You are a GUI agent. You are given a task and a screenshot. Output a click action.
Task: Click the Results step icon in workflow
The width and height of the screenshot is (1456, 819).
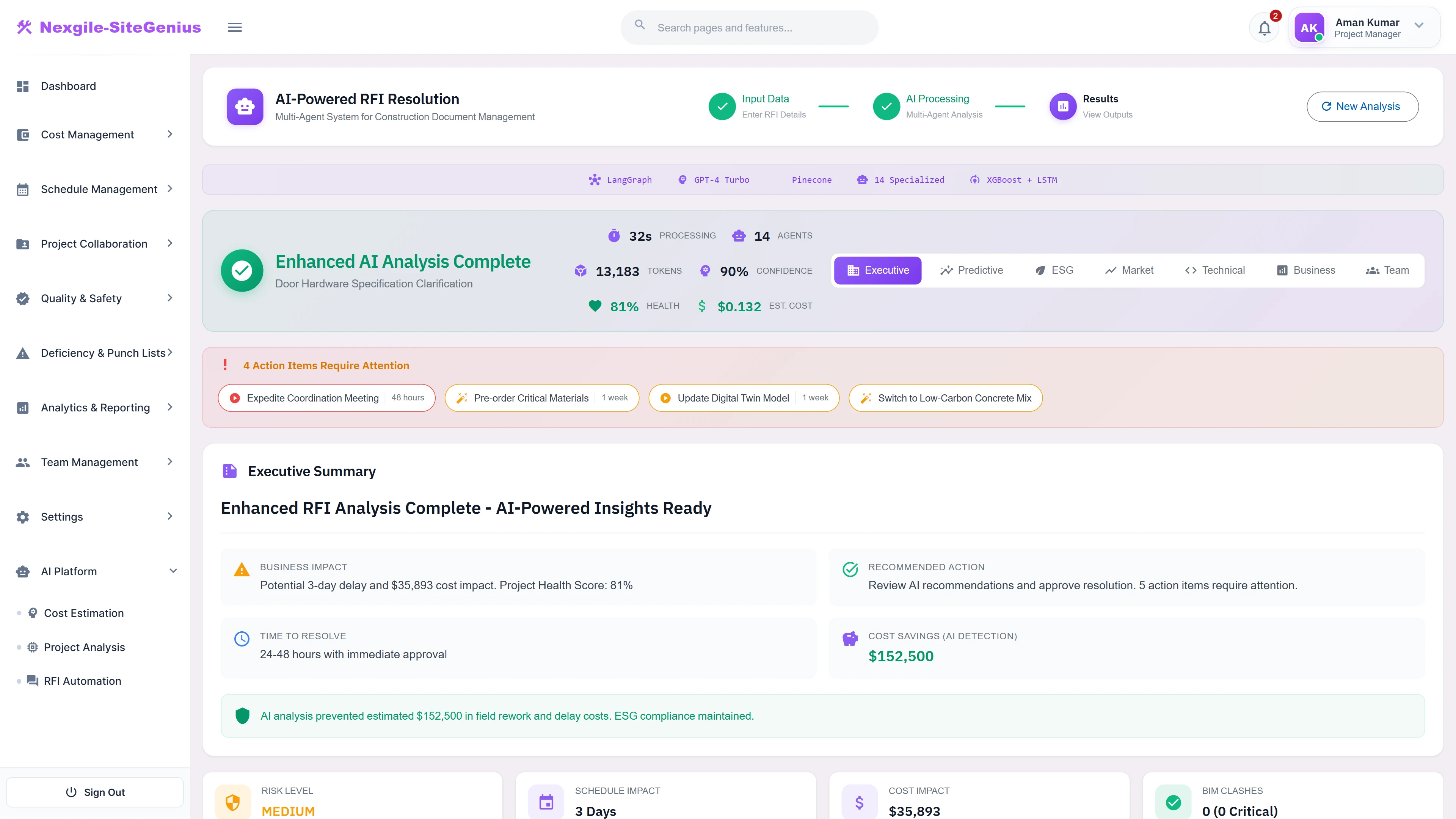click(x=1063, y=106)
